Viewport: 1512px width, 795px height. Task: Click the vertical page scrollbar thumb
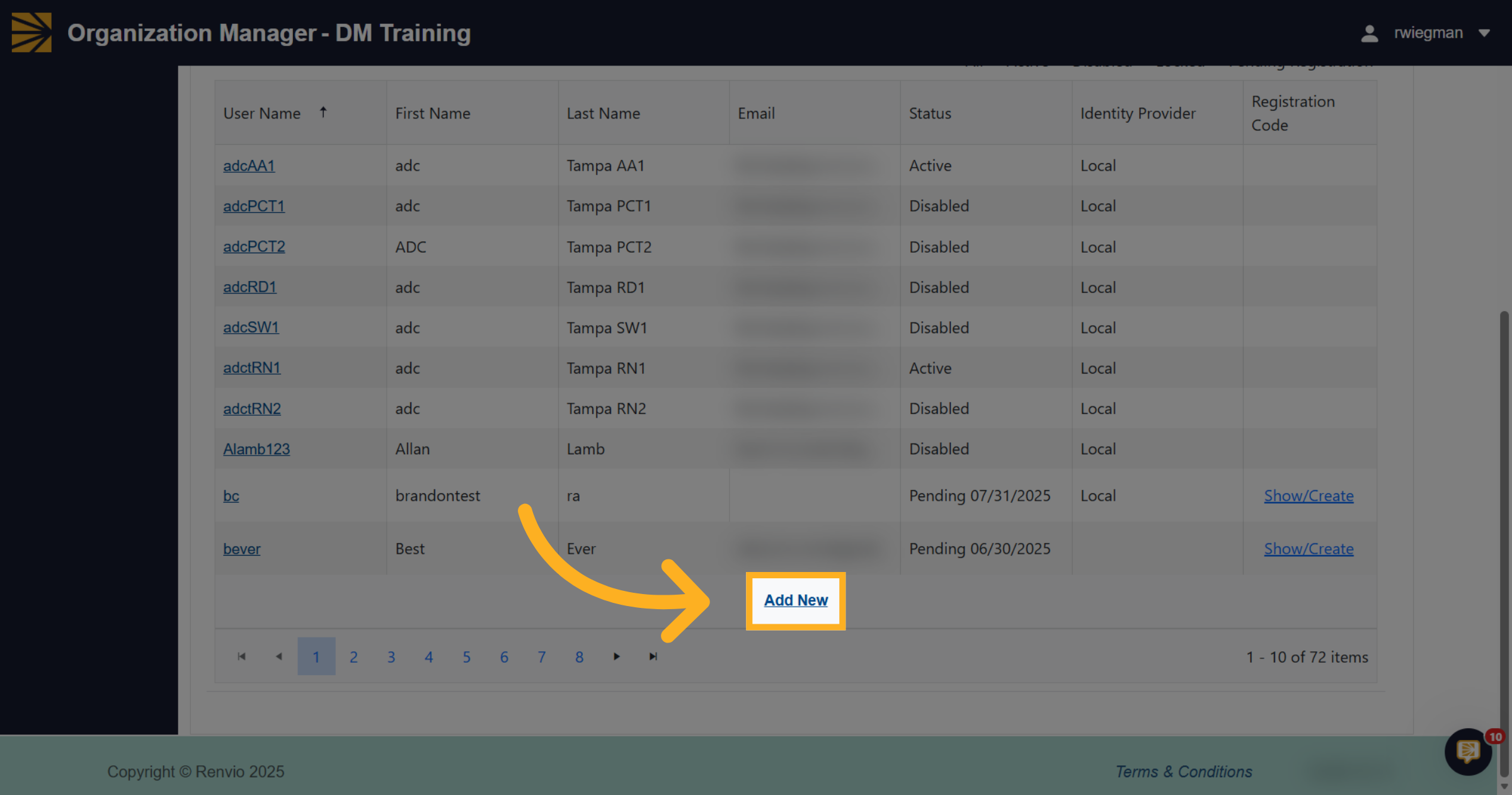pos(1504,545)
